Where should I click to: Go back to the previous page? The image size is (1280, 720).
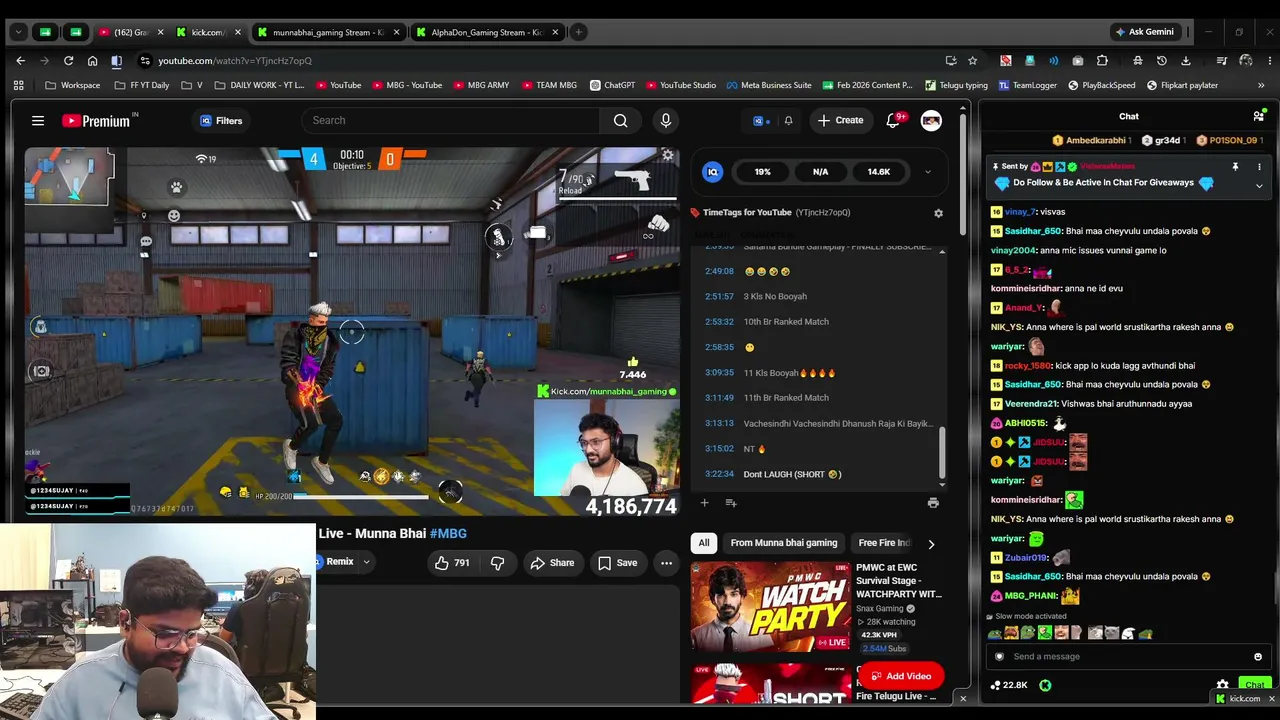point(20,61)
